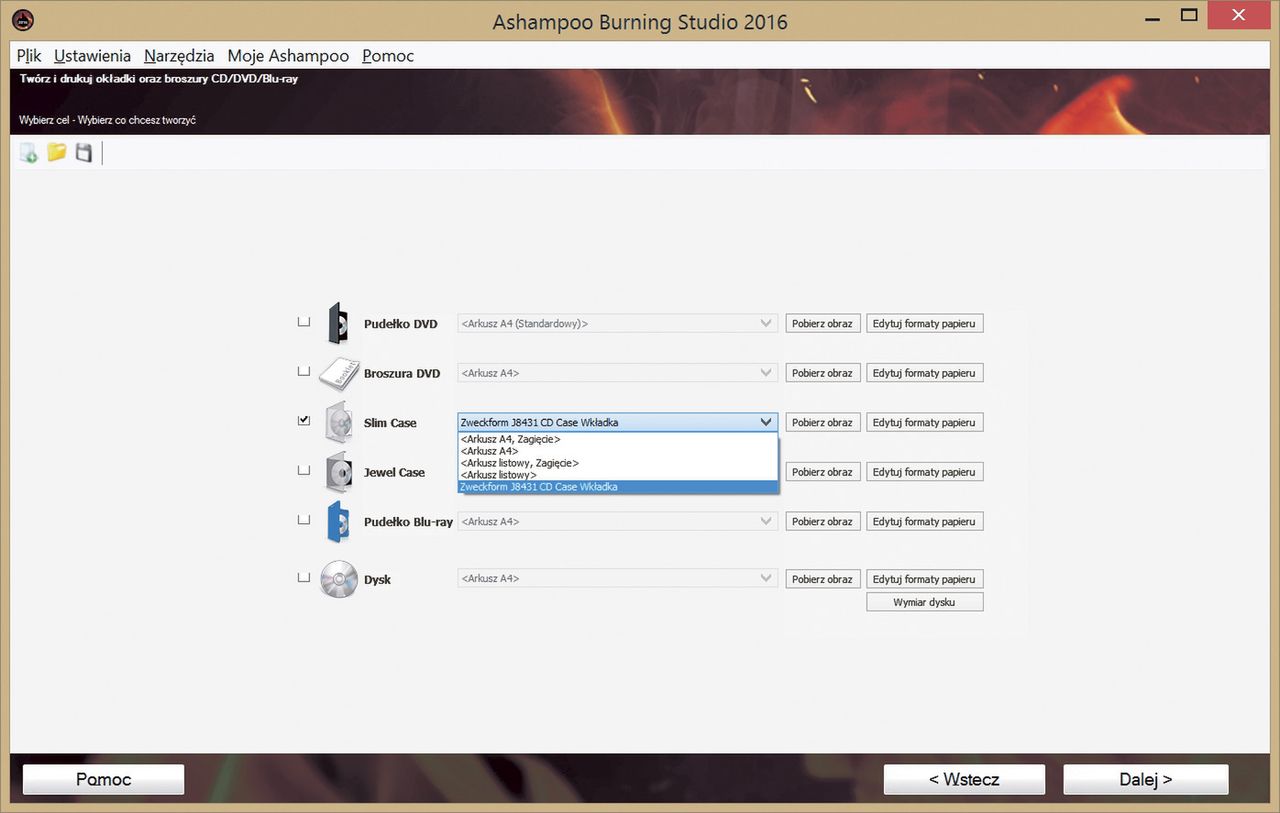Enable the Pudełko Blu-ray checkbox
1280x813 pixels.
304,520
